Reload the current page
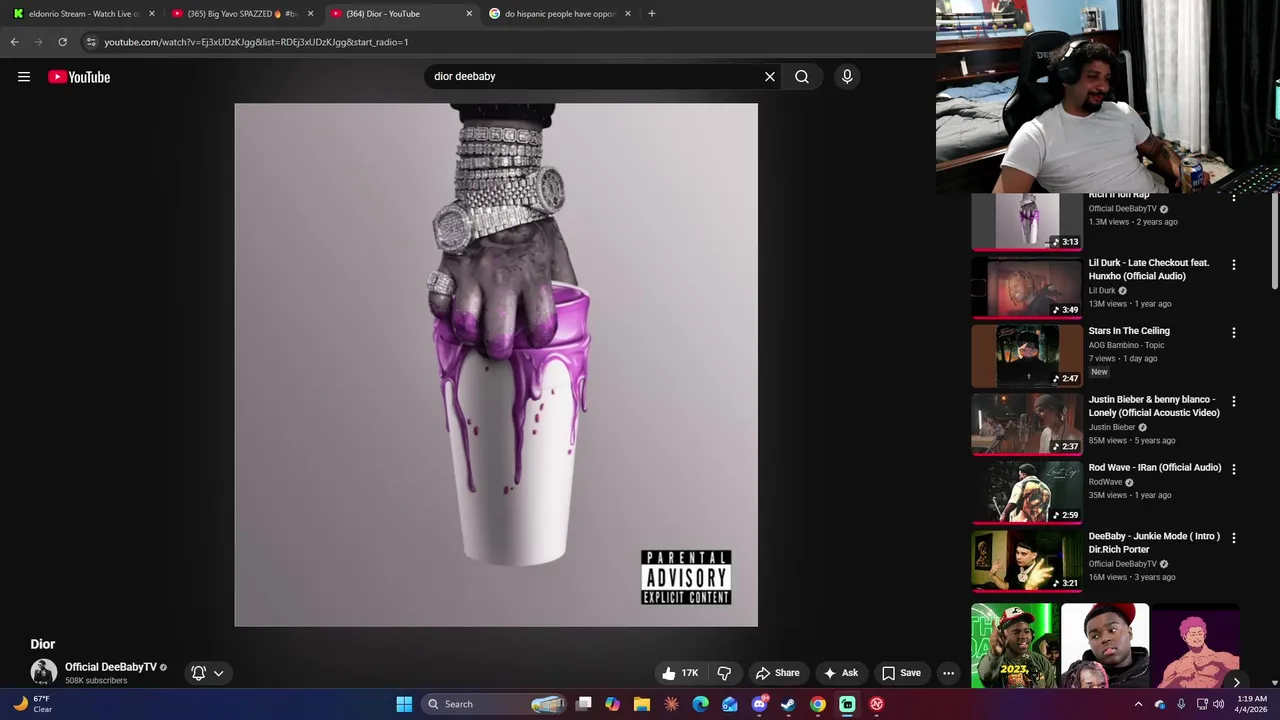Image resolution: width=1280 pixels, height=720 pixels. click(62, 42)
